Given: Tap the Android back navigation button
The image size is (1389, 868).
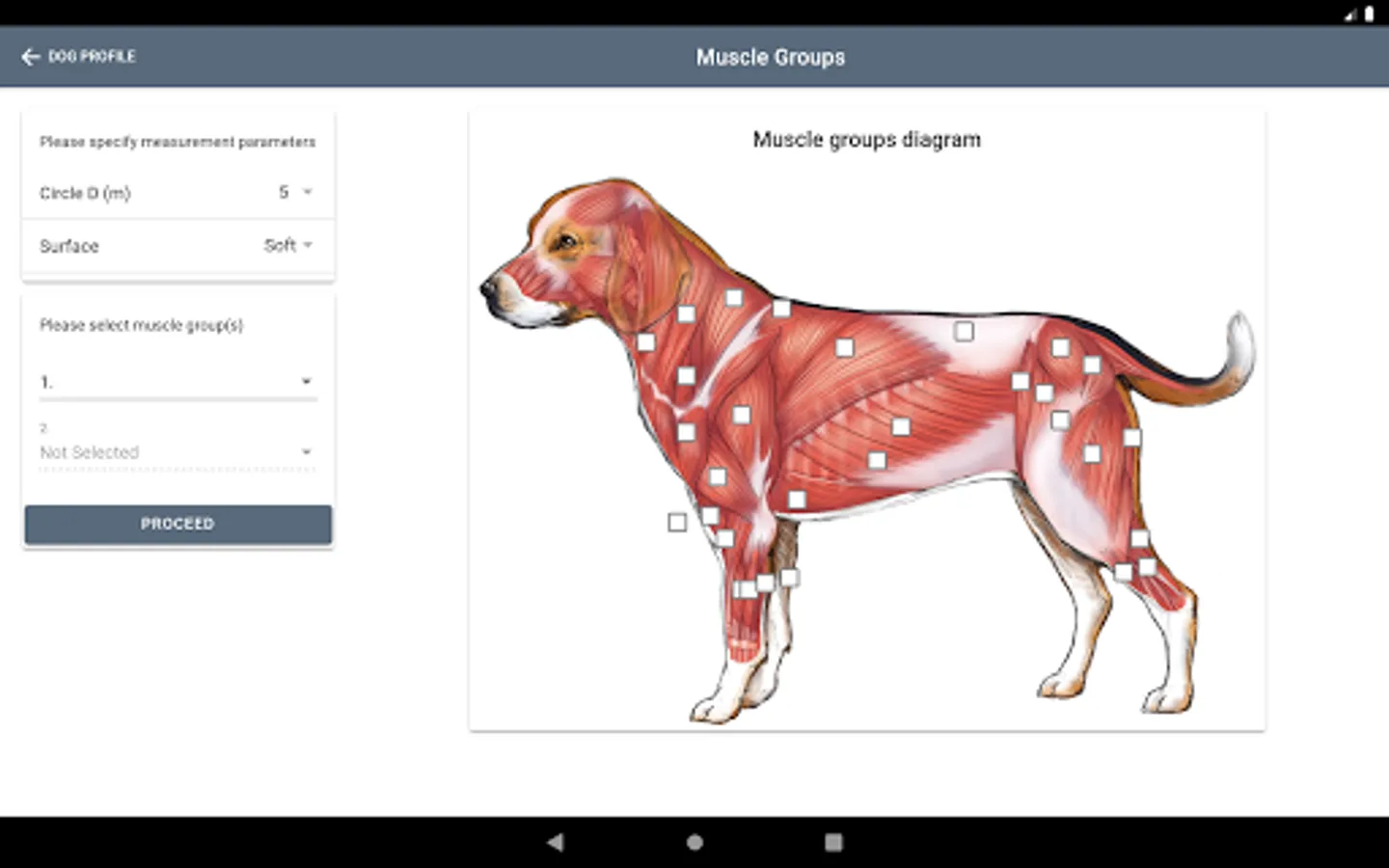Looking at the screenshot, I should click(555, 842).
